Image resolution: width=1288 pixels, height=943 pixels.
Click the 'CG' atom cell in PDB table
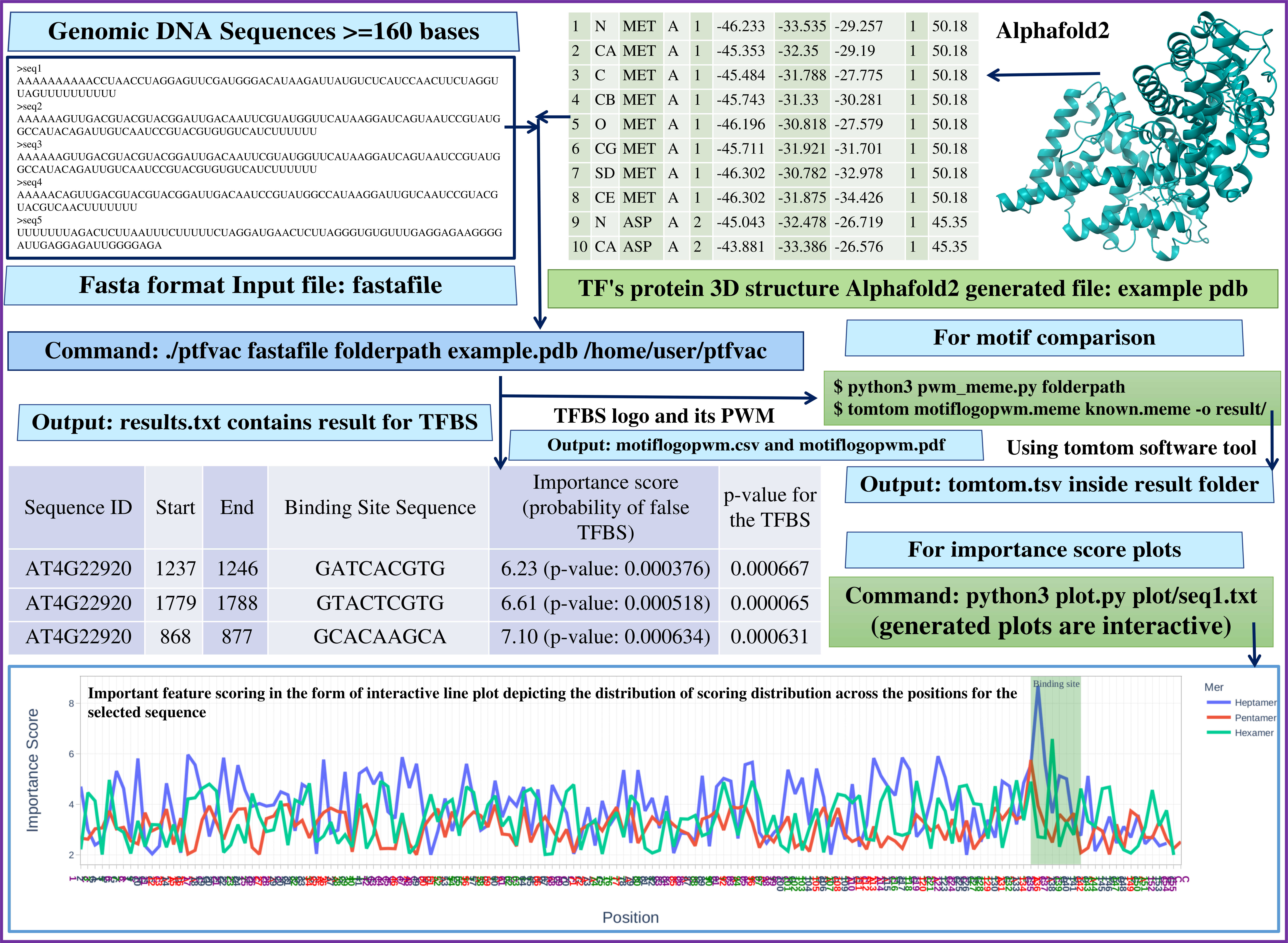pos(605,149)
